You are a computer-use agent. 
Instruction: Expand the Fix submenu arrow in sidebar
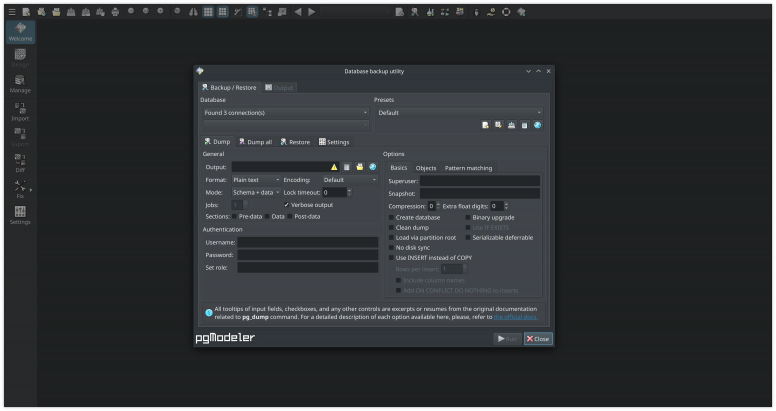[x=31, y=190]
